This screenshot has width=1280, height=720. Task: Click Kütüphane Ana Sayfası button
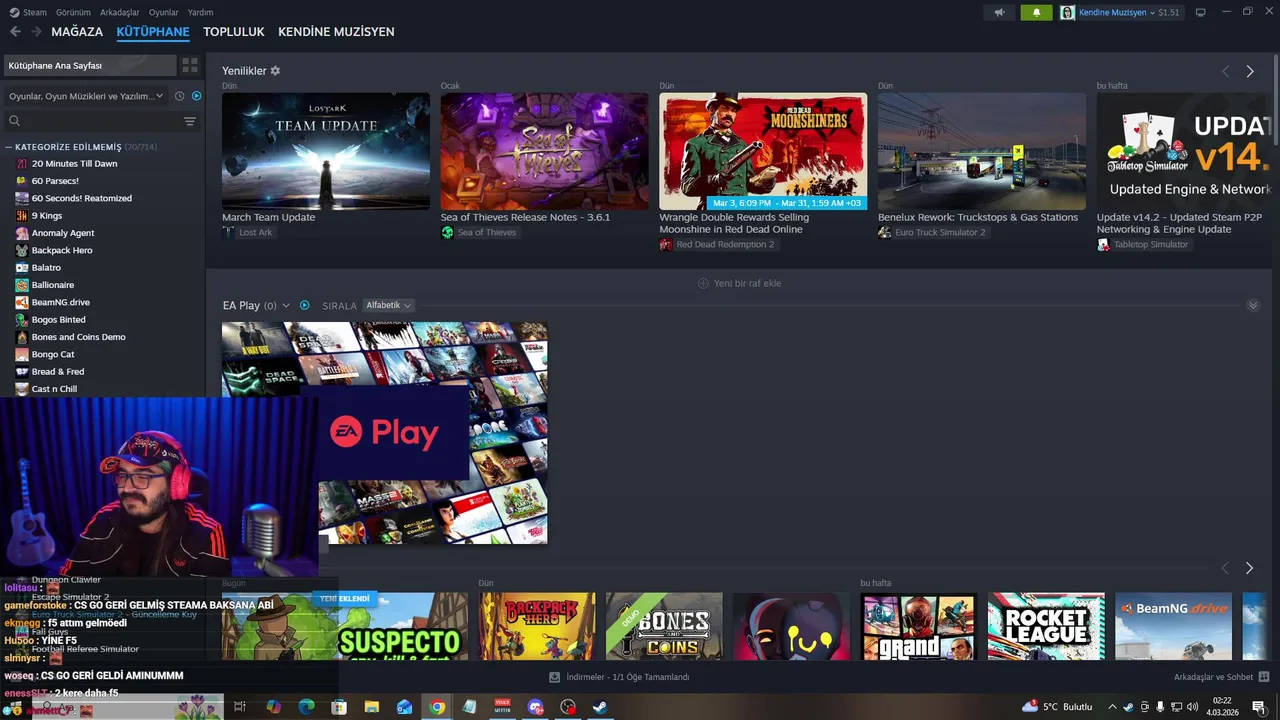tap(89, 65)
